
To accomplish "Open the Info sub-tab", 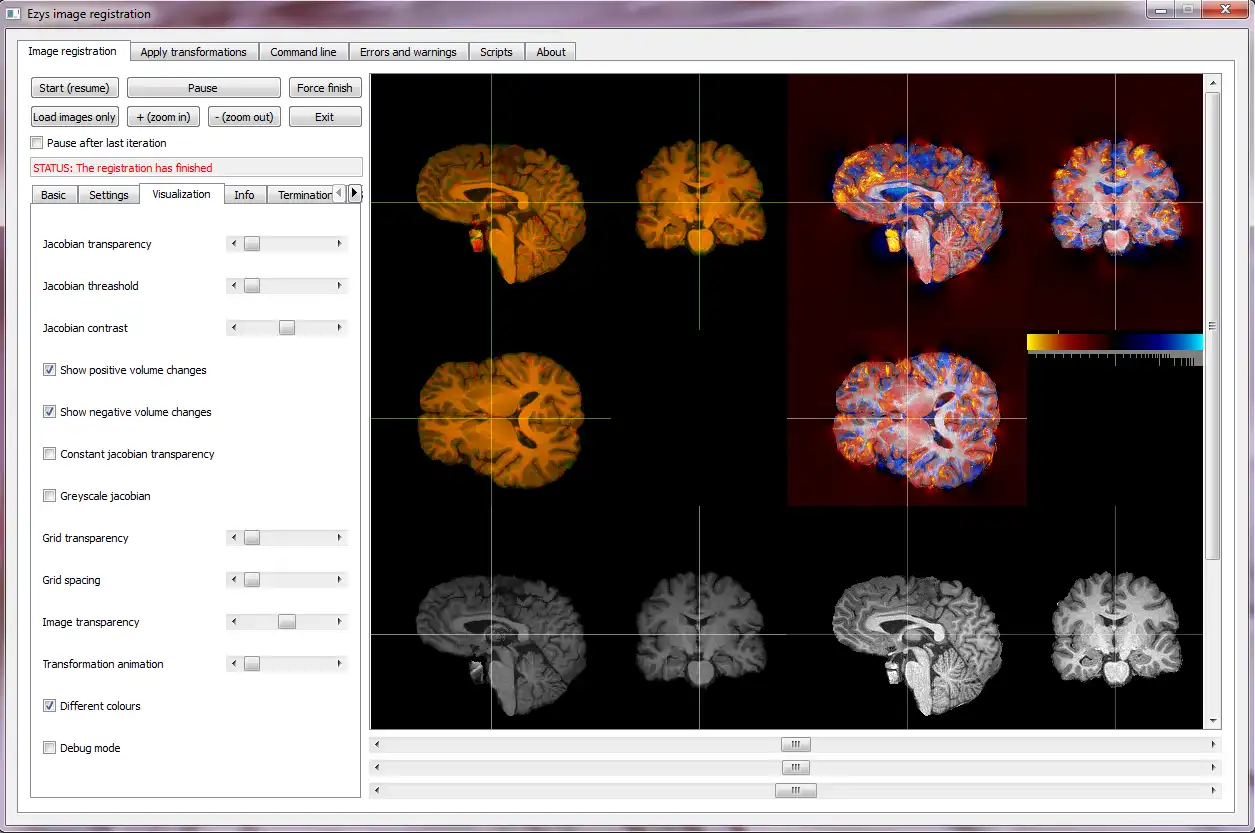I will (x=244, y=195).
